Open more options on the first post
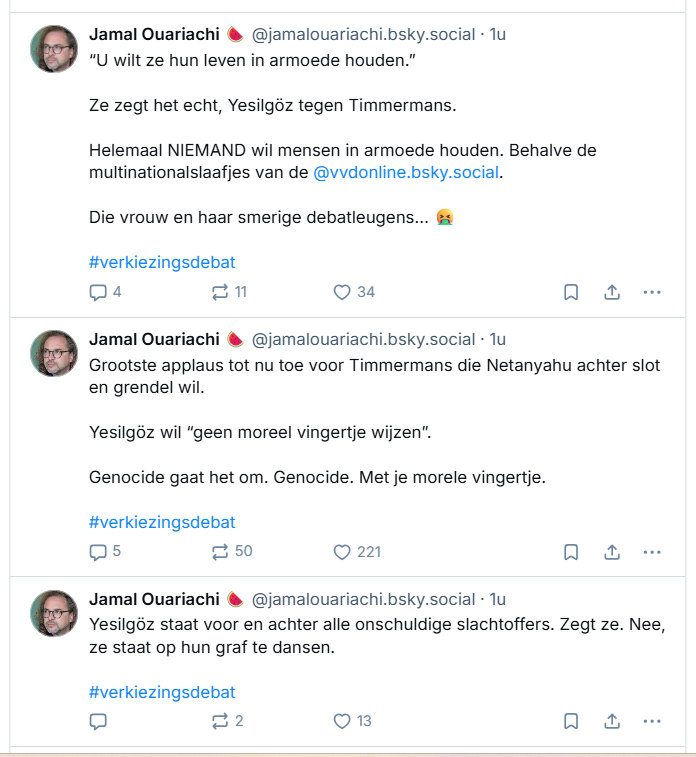This screenshot has width=696, height=757. point(652,292)
